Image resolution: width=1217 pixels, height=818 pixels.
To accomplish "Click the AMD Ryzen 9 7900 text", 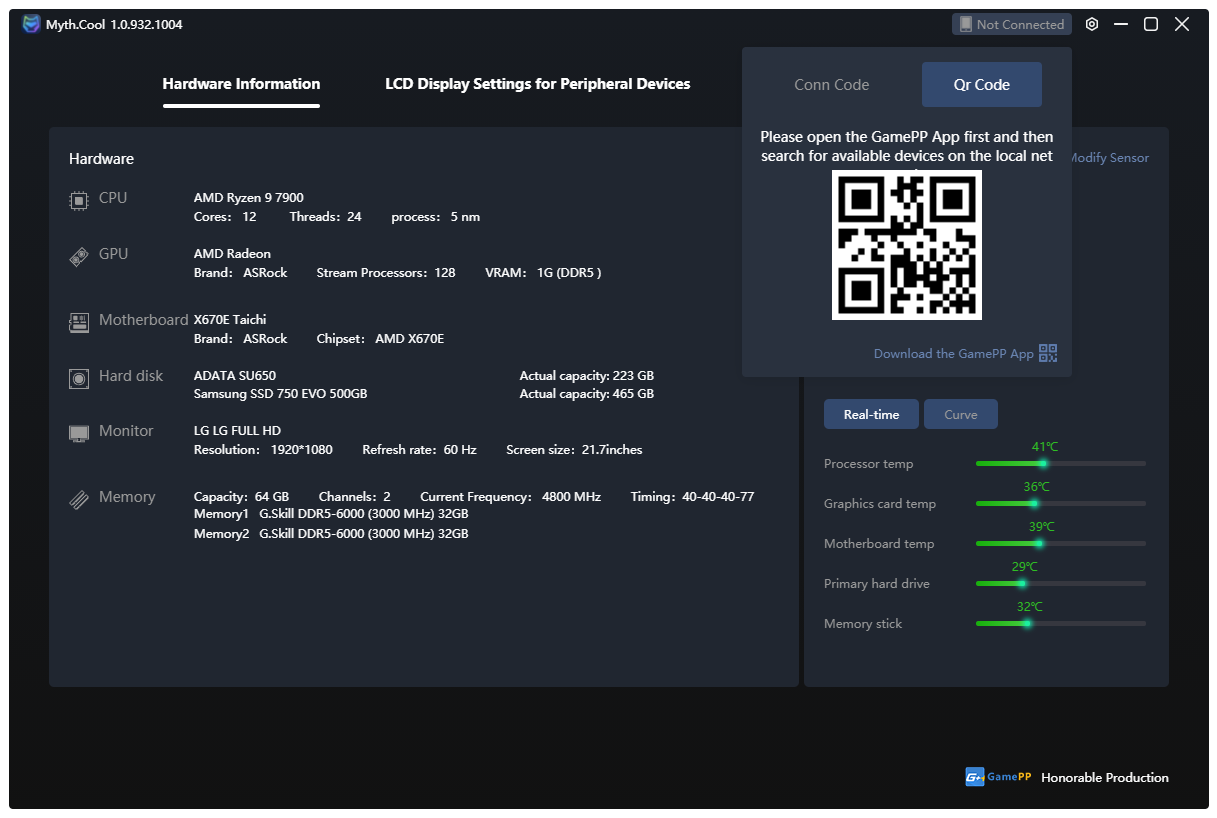I will [249, 198].
